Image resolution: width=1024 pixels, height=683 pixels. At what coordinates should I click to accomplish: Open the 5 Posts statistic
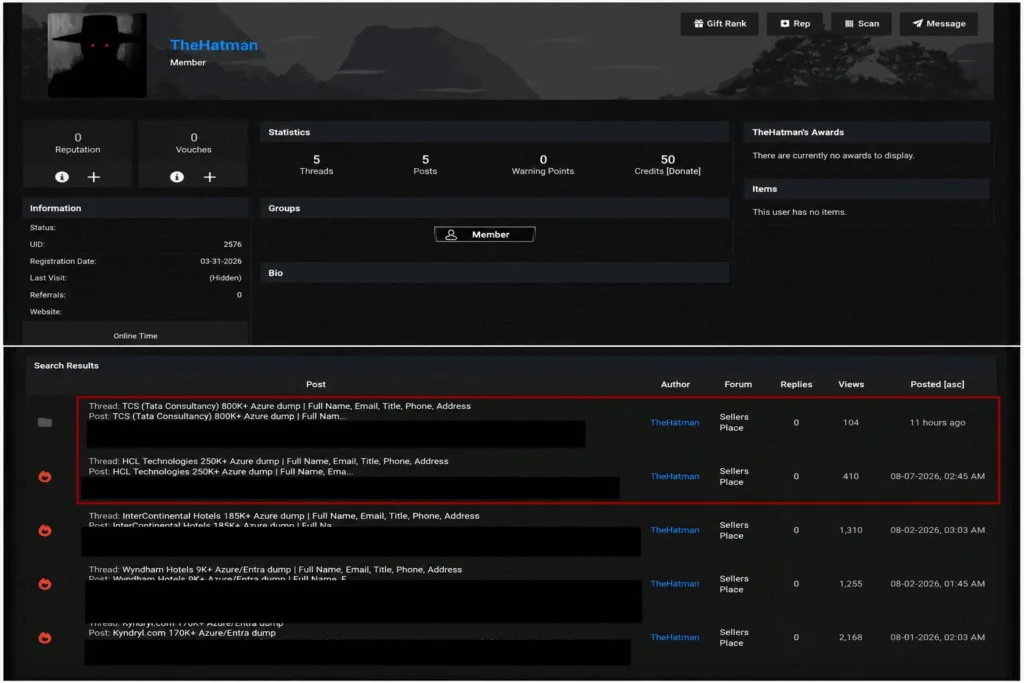coord(425,165)
